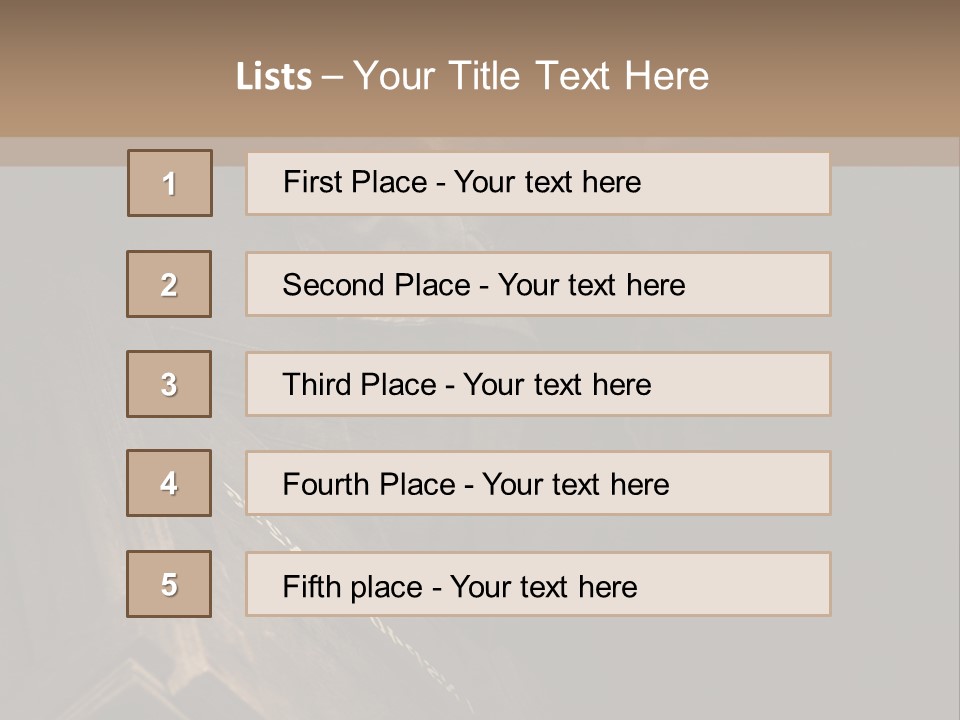Select "Your text here" after First Place
The width and height of the screenshot is (960, 720).
click(547, 182)
